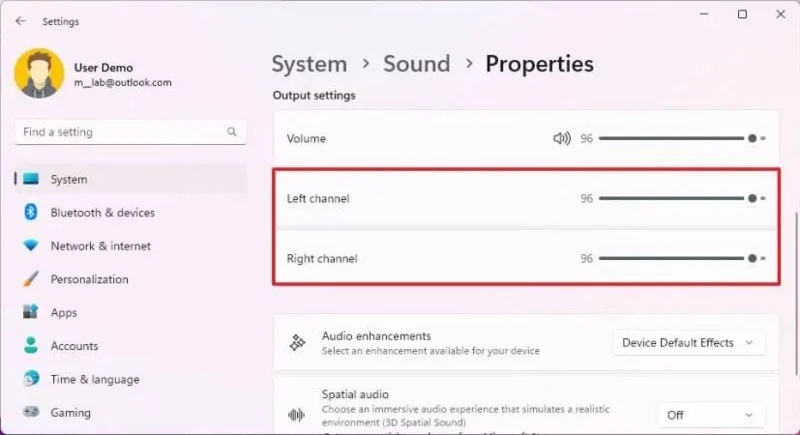Click the Spatial audio waveform icon
This screenshot has width=800, height=435.
click(296, 415)
